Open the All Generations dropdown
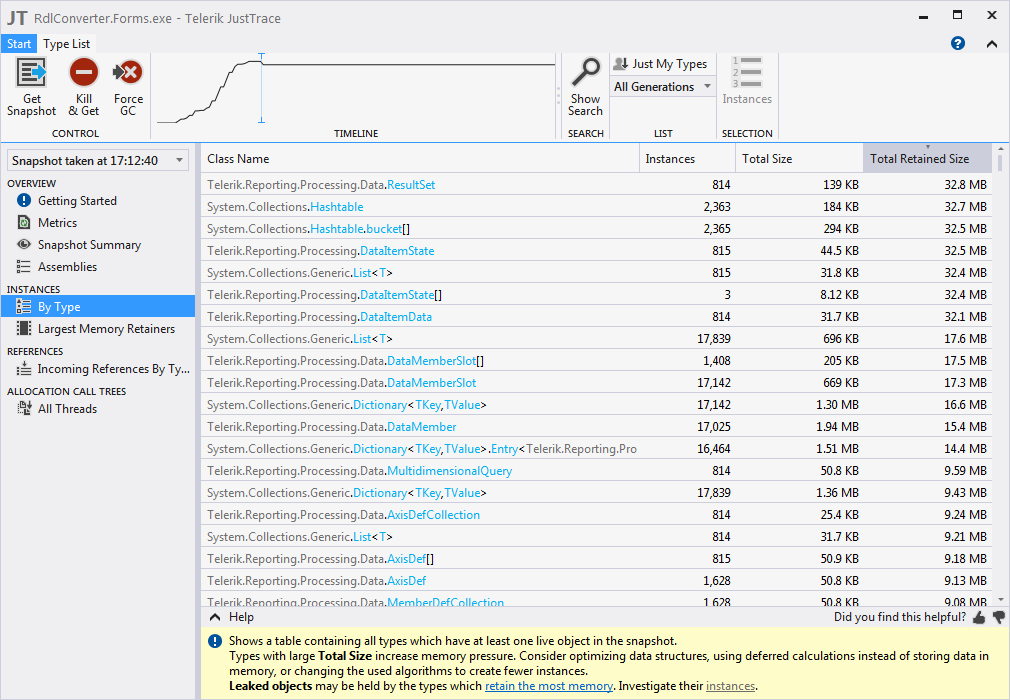 (663, 87)
